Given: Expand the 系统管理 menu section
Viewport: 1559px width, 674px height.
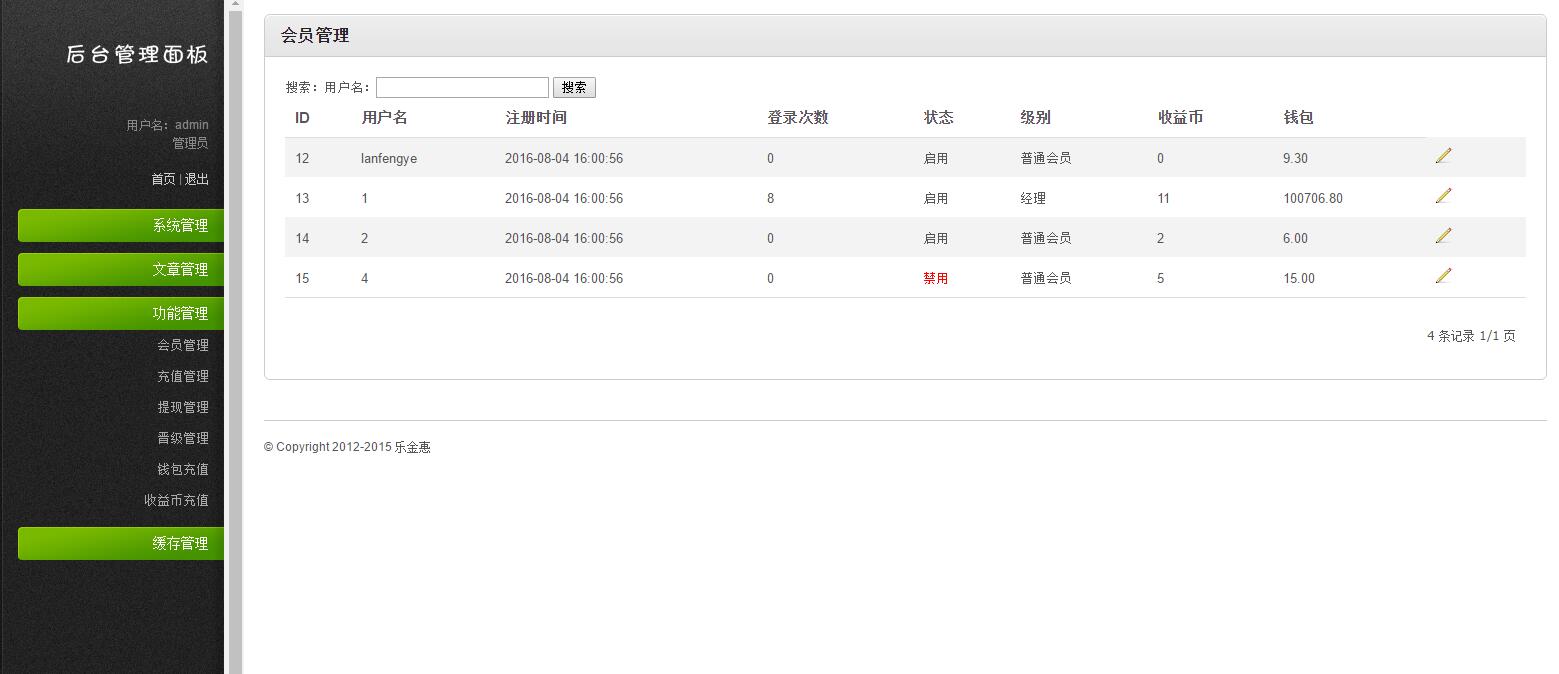Looking at the screenshot, I should tap(121, 226).
